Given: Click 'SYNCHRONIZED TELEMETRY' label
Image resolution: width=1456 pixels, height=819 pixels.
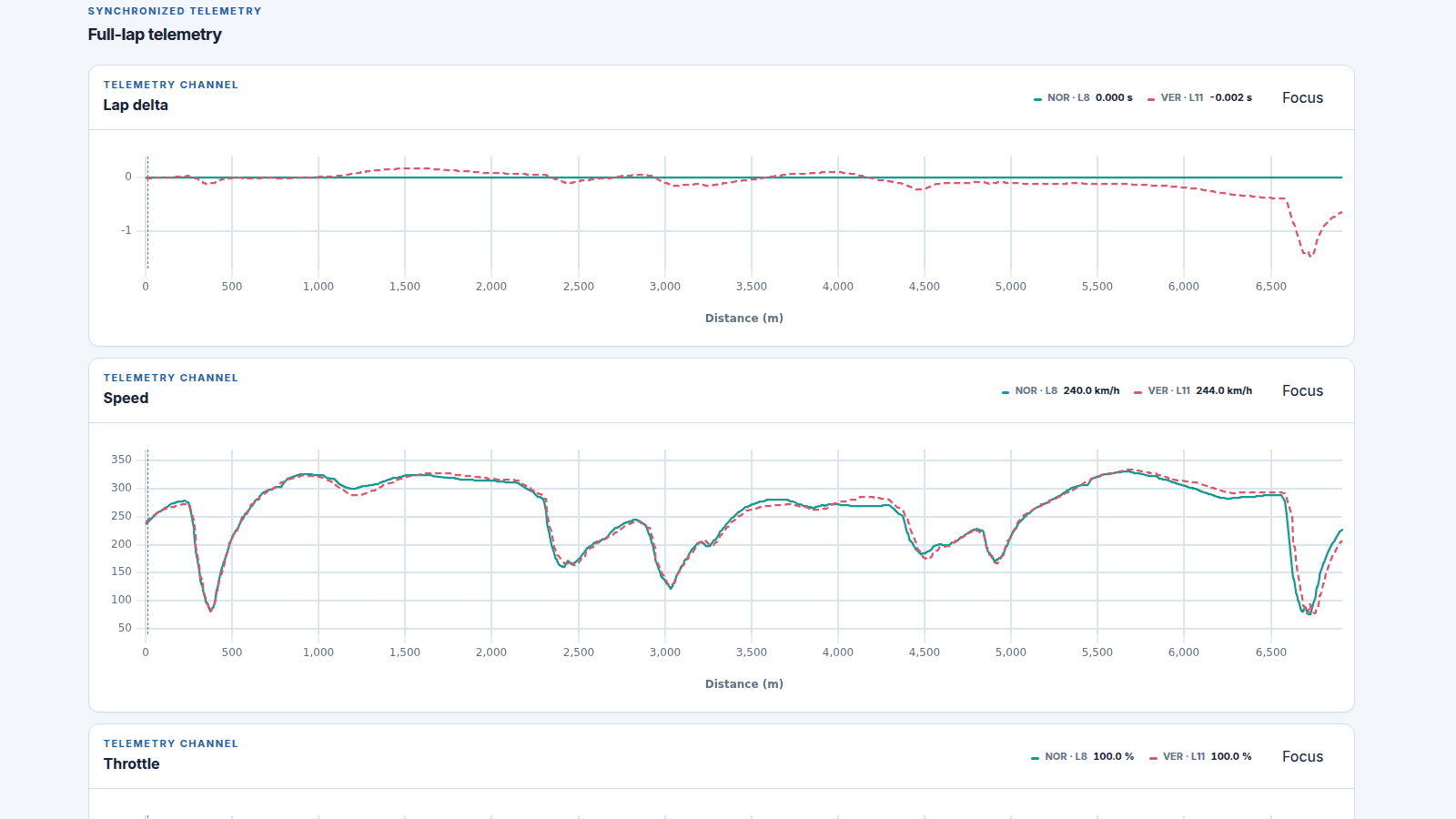Looking at the screenshot, I should [x=175, y=11].
